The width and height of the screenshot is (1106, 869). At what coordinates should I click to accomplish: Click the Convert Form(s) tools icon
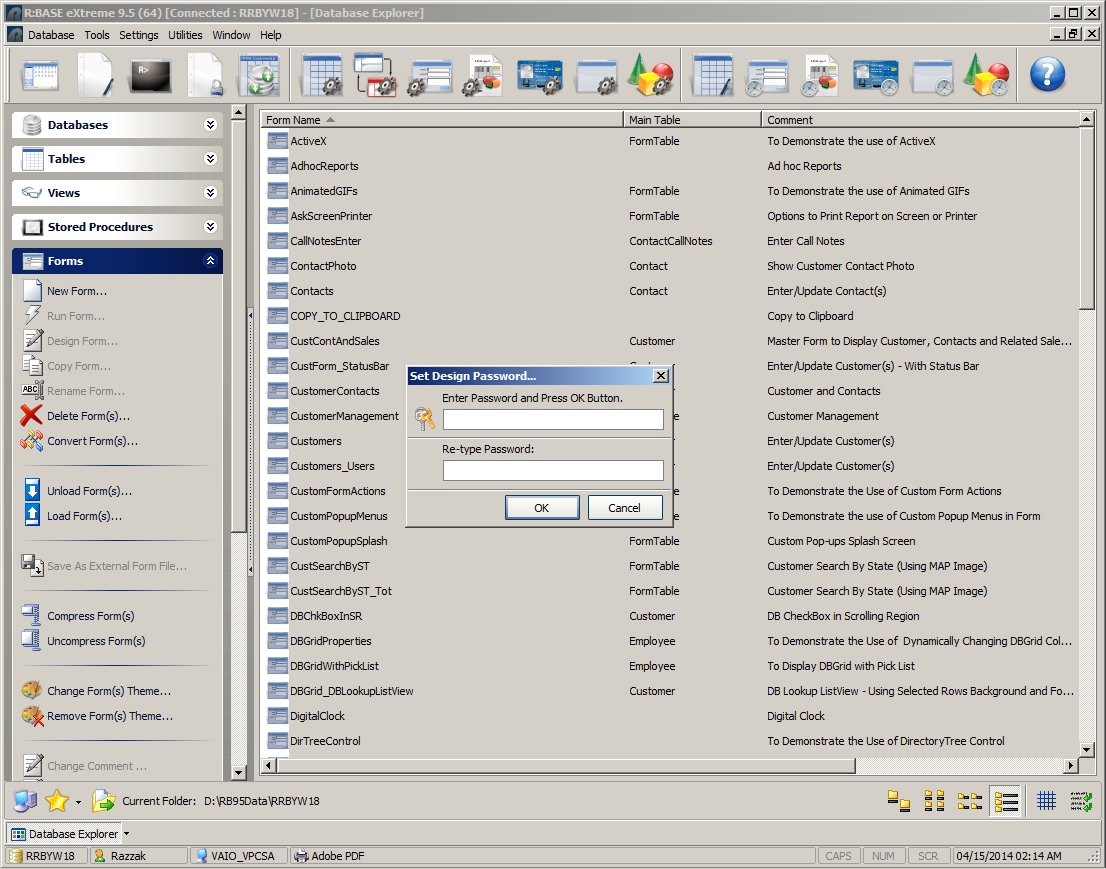pos(31,441)
